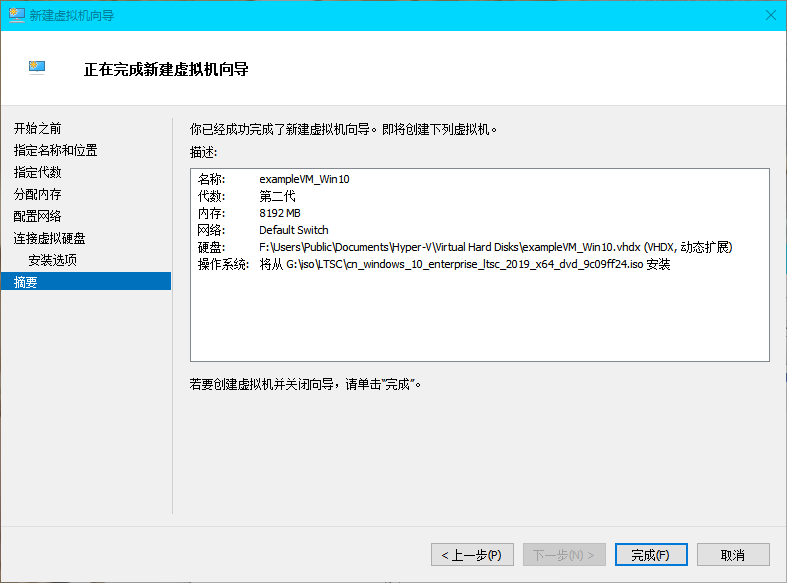Open the 连接虚拟硬盘 step

click(49, 238)
